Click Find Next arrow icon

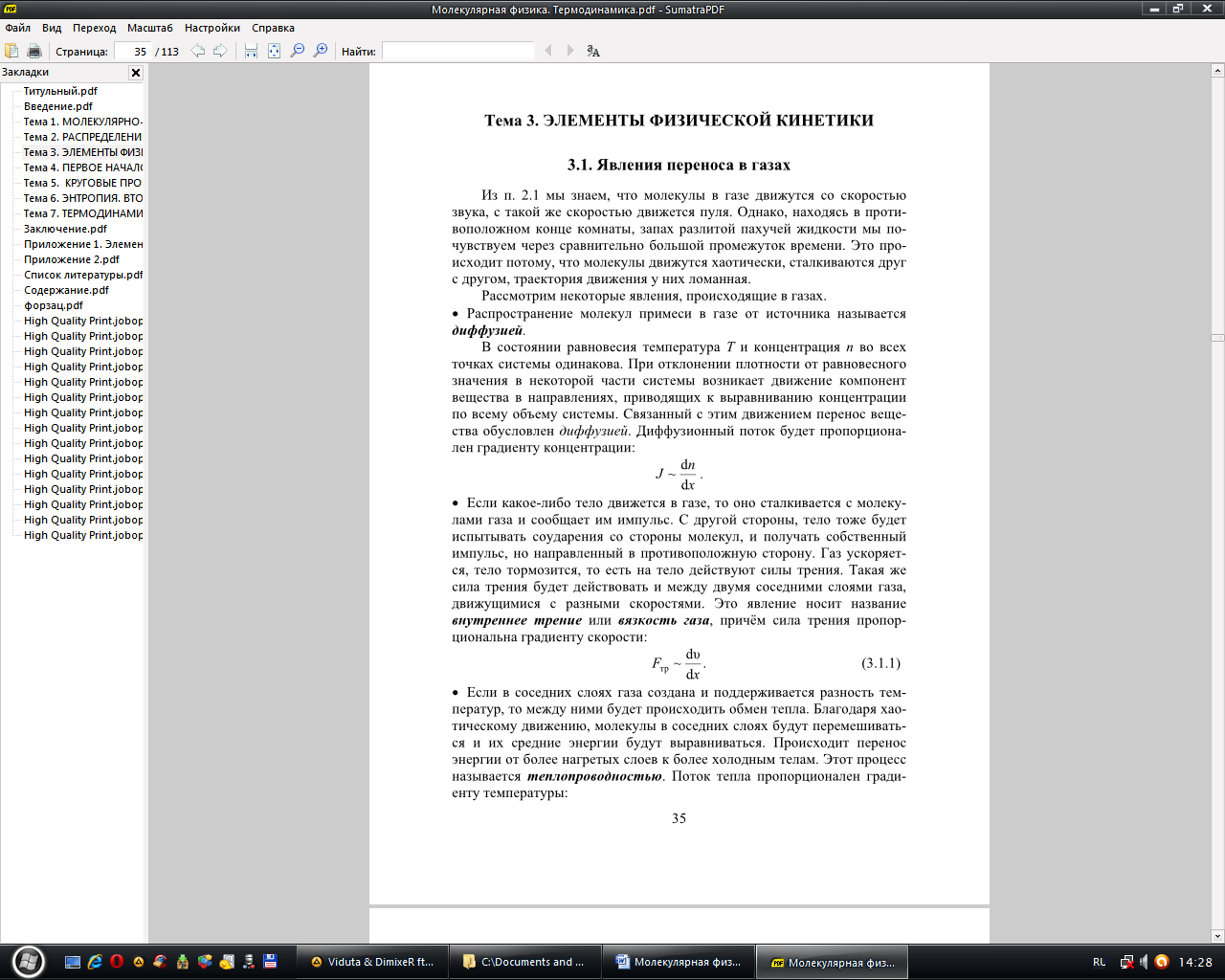coord(570,51)
